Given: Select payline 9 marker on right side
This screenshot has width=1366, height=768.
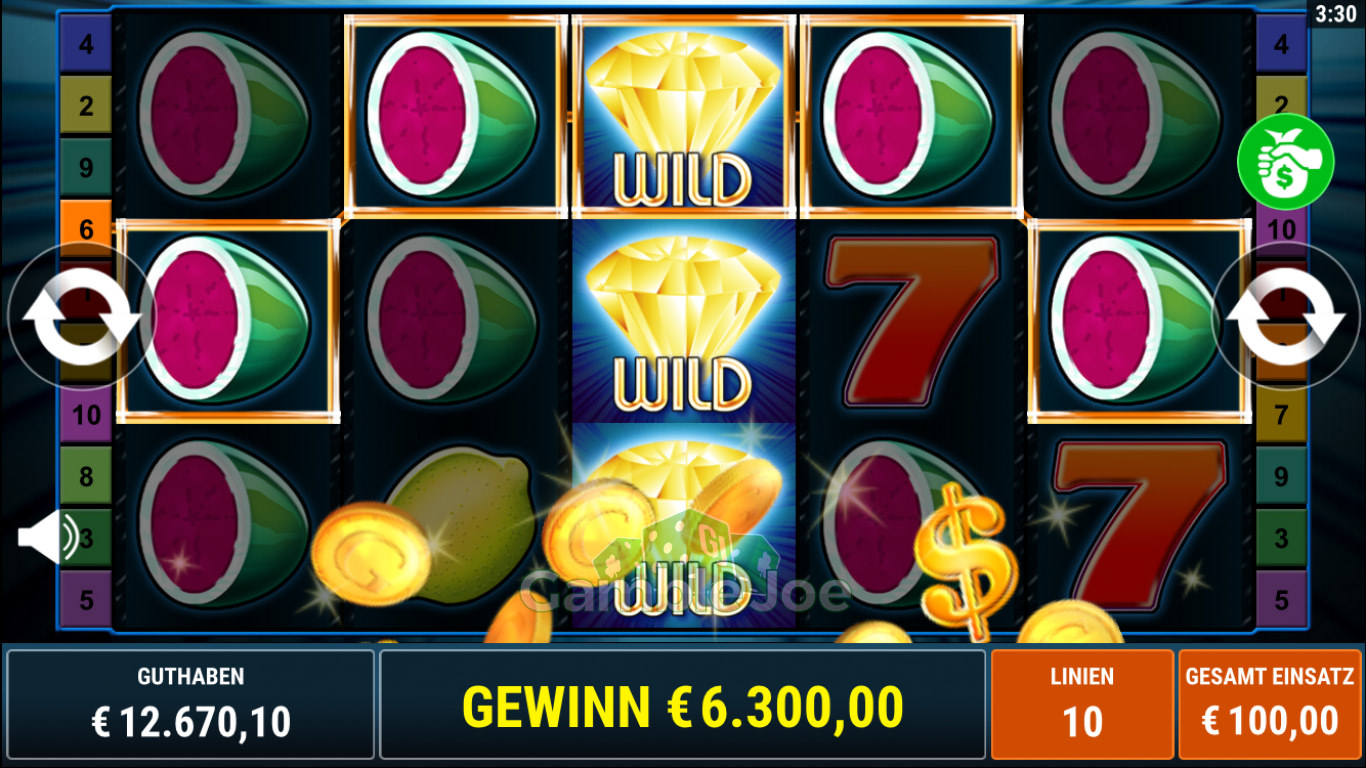Looking at the screenshot, I should [x=1281, y=477].
